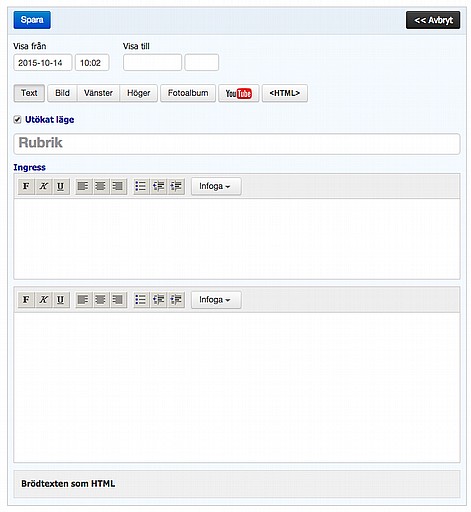The height and width of the screenshot is (512, 471).
Task: Apply bold in the Ingress toolbar
Action: (26, 186)
